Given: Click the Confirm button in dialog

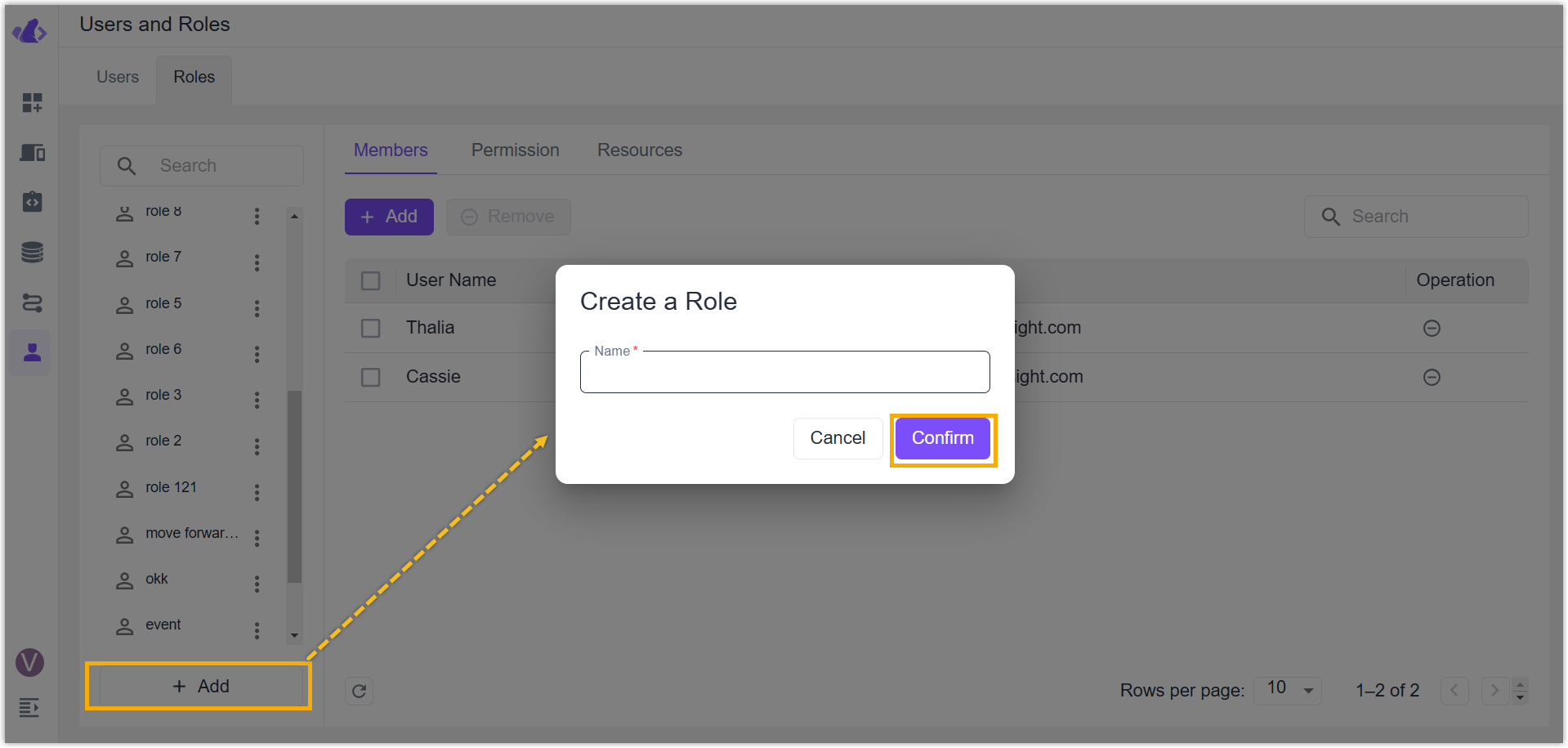Looking at the screenshot, I should click(943, 439).
